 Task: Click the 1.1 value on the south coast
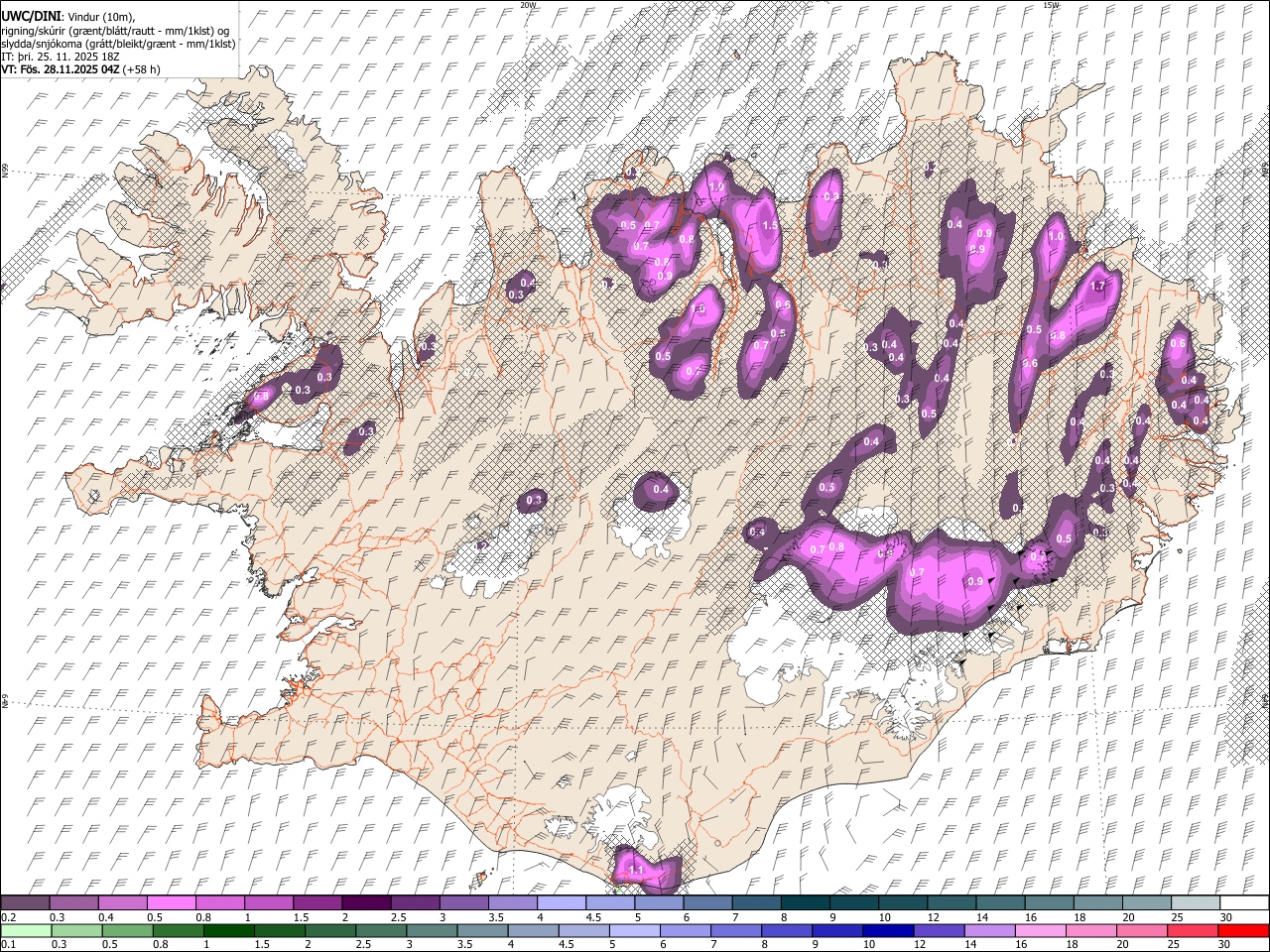click(636, 870)
